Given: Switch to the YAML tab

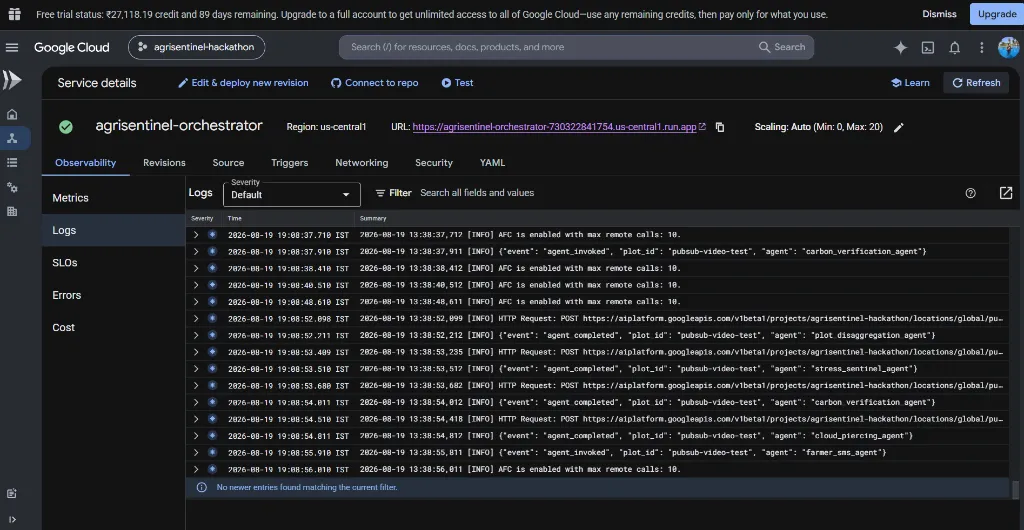Looking at the screenshot, I should [492, 163].
